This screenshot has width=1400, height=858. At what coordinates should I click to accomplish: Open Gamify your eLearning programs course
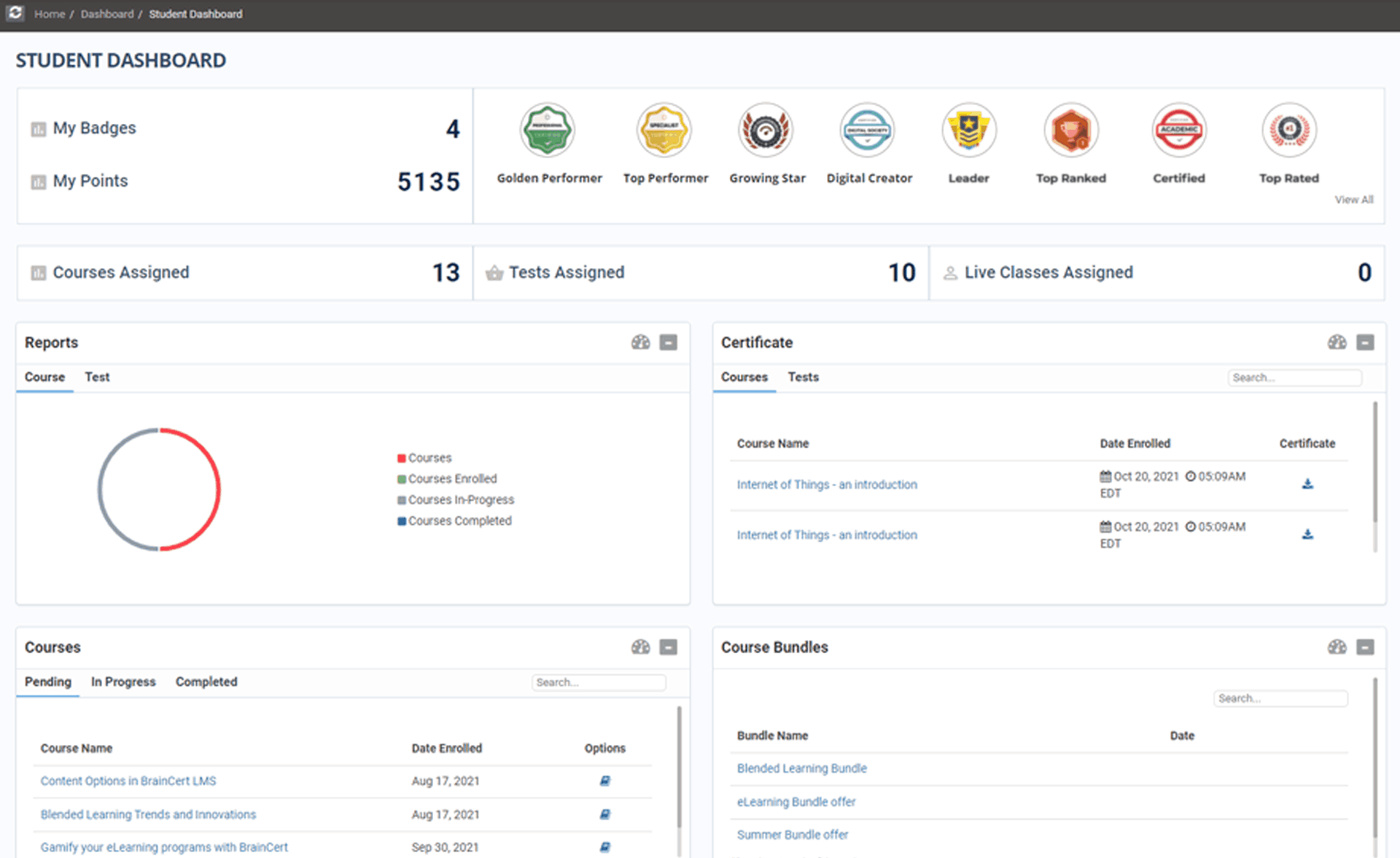click(164, 847)
